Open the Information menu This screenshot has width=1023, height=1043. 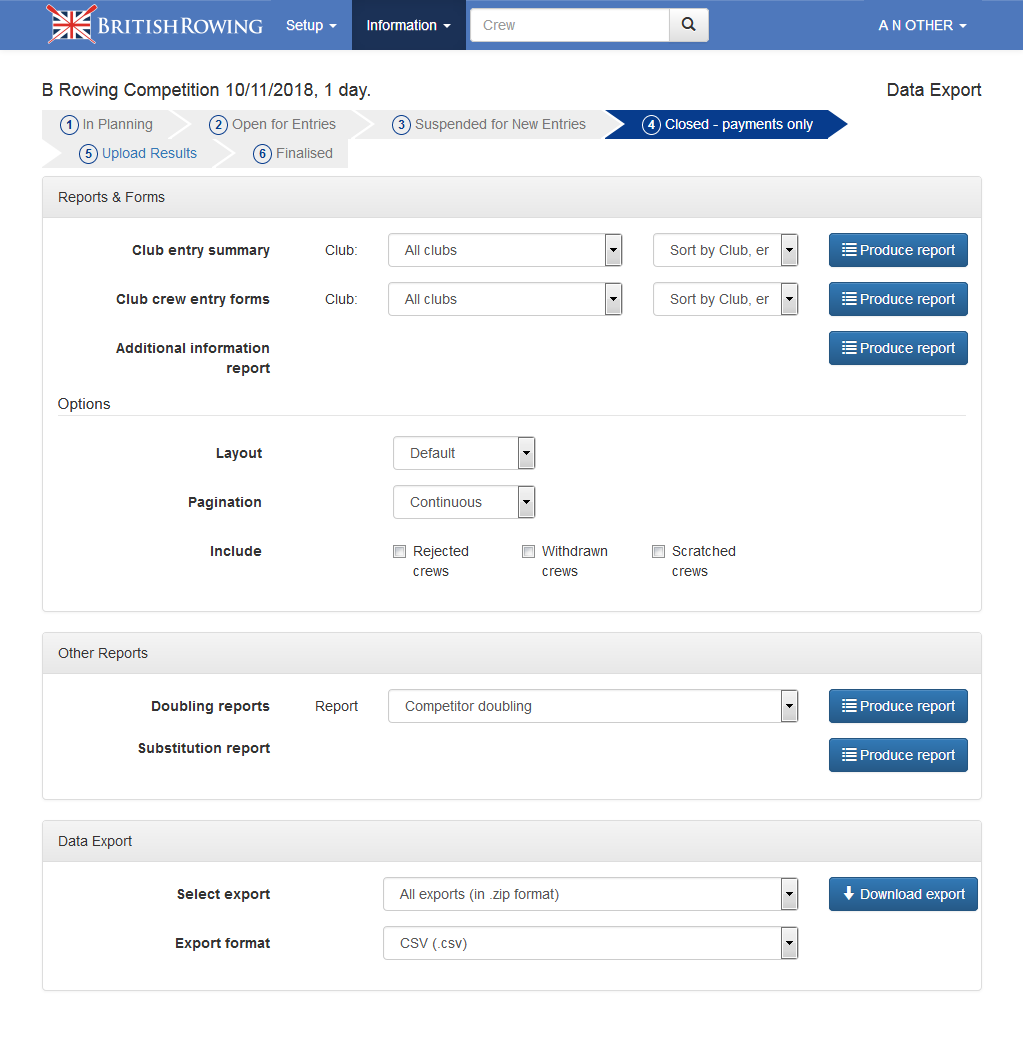point(408,25)
